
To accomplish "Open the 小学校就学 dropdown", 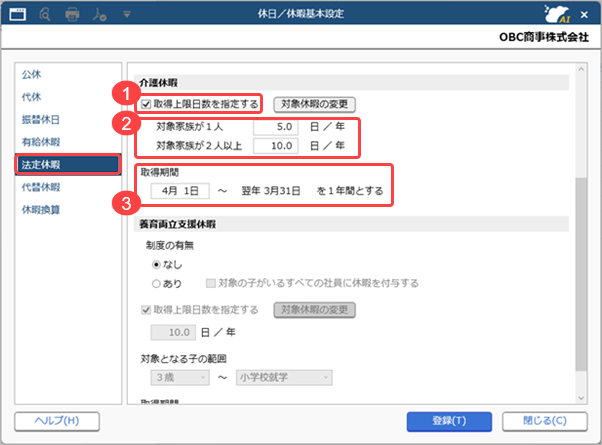I will point(284,377).
